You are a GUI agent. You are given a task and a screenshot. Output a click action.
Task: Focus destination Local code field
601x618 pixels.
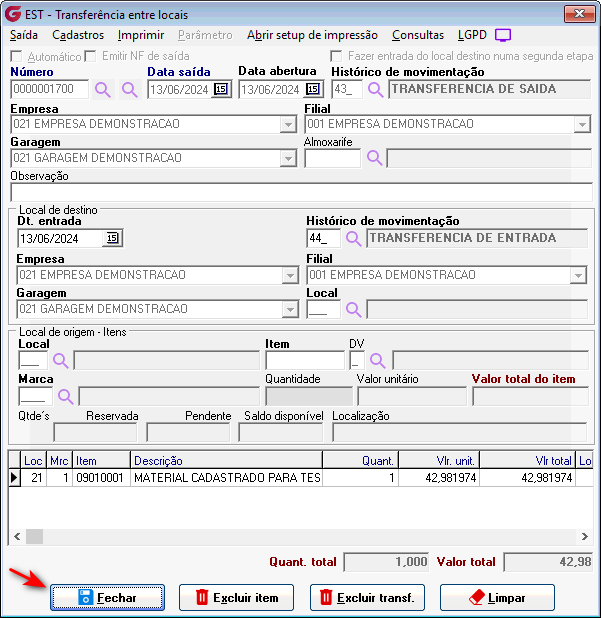[324, 309]
